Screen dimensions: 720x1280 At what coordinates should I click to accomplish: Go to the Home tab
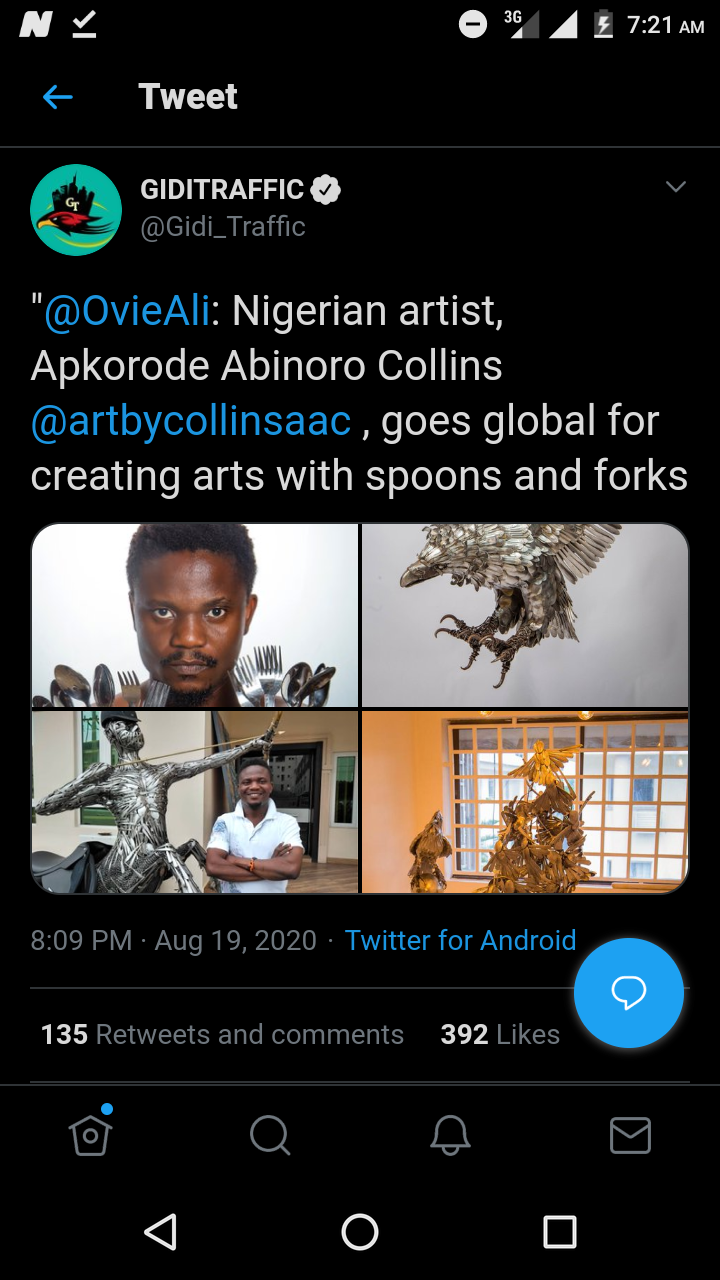click(x=90, y=1135)
